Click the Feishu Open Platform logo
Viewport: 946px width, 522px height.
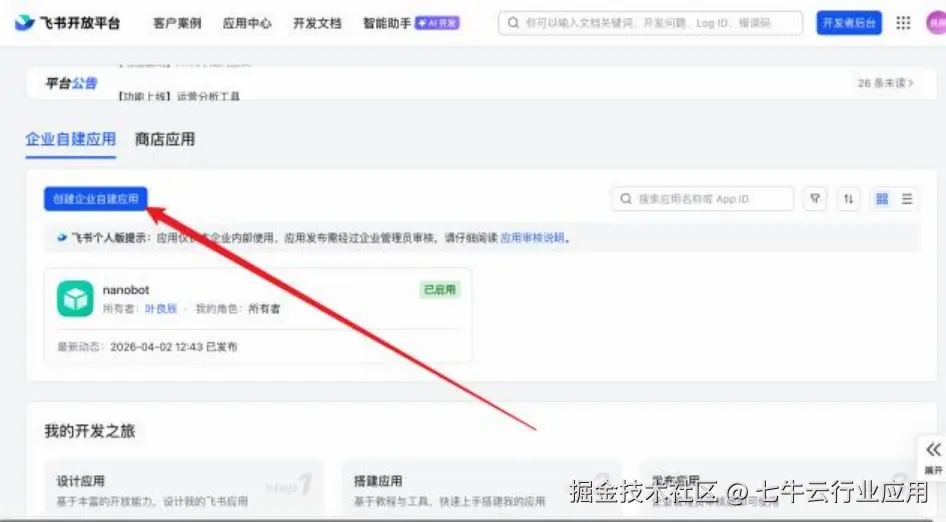pyautogui.click(x=67, y=23)
